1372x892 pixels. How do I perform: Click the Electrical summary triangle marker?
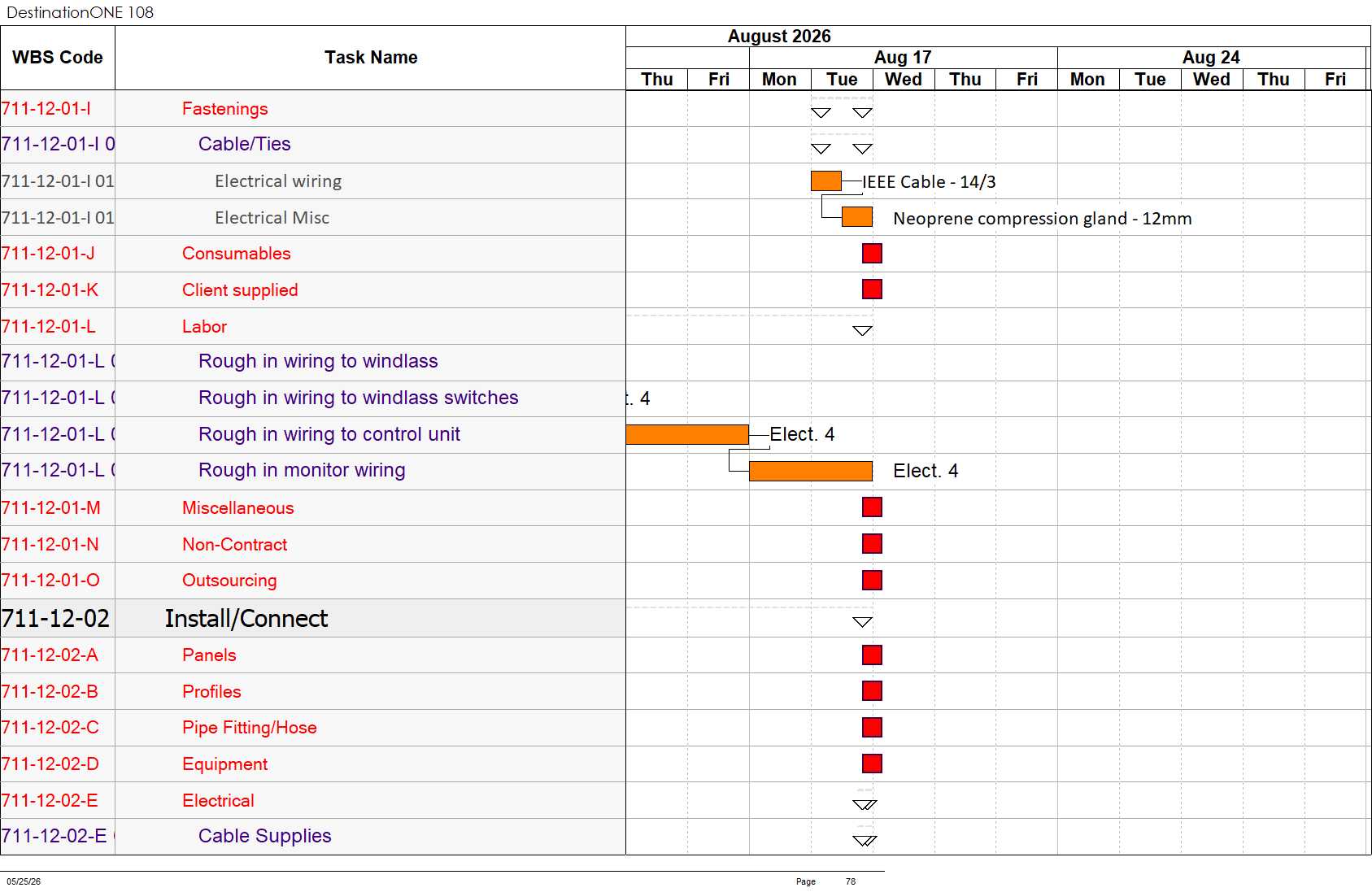[x=865, y=805]
